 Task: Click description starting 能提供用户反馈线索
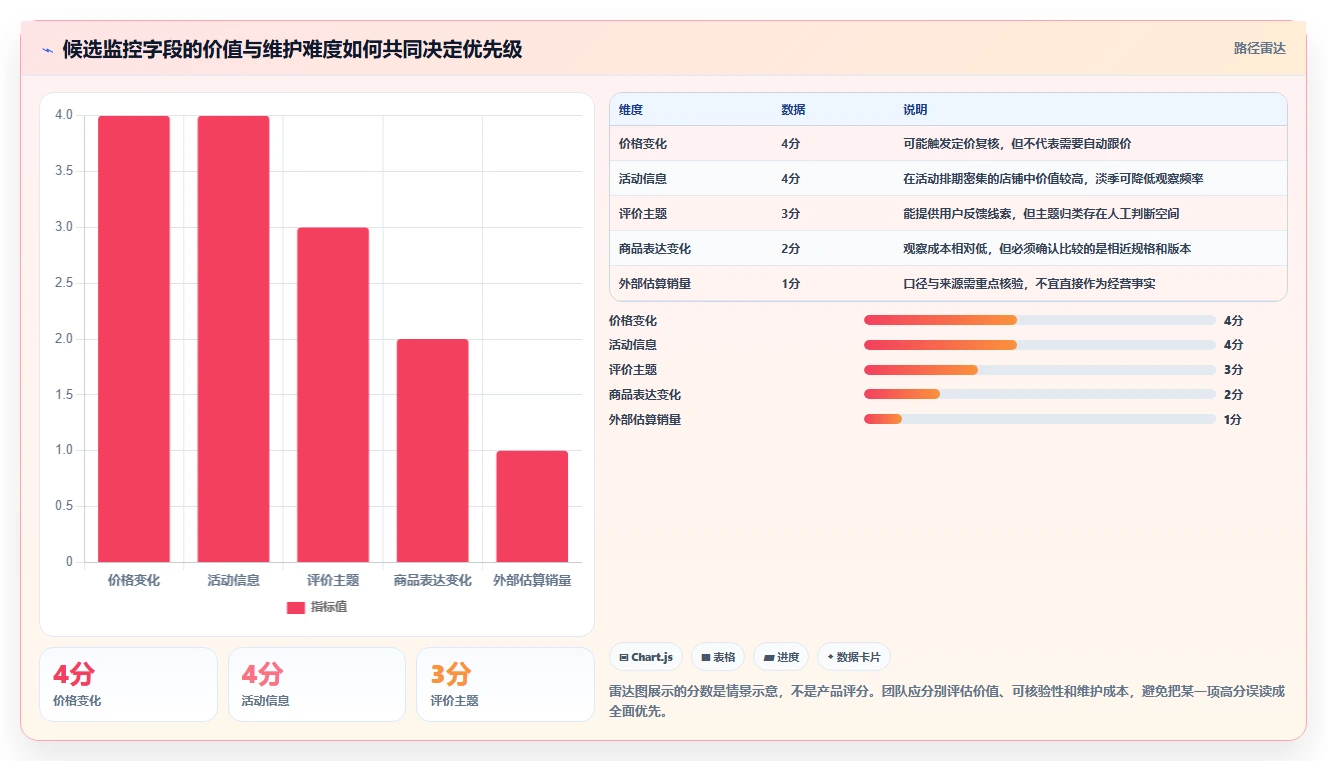(x=1041, y=214)
